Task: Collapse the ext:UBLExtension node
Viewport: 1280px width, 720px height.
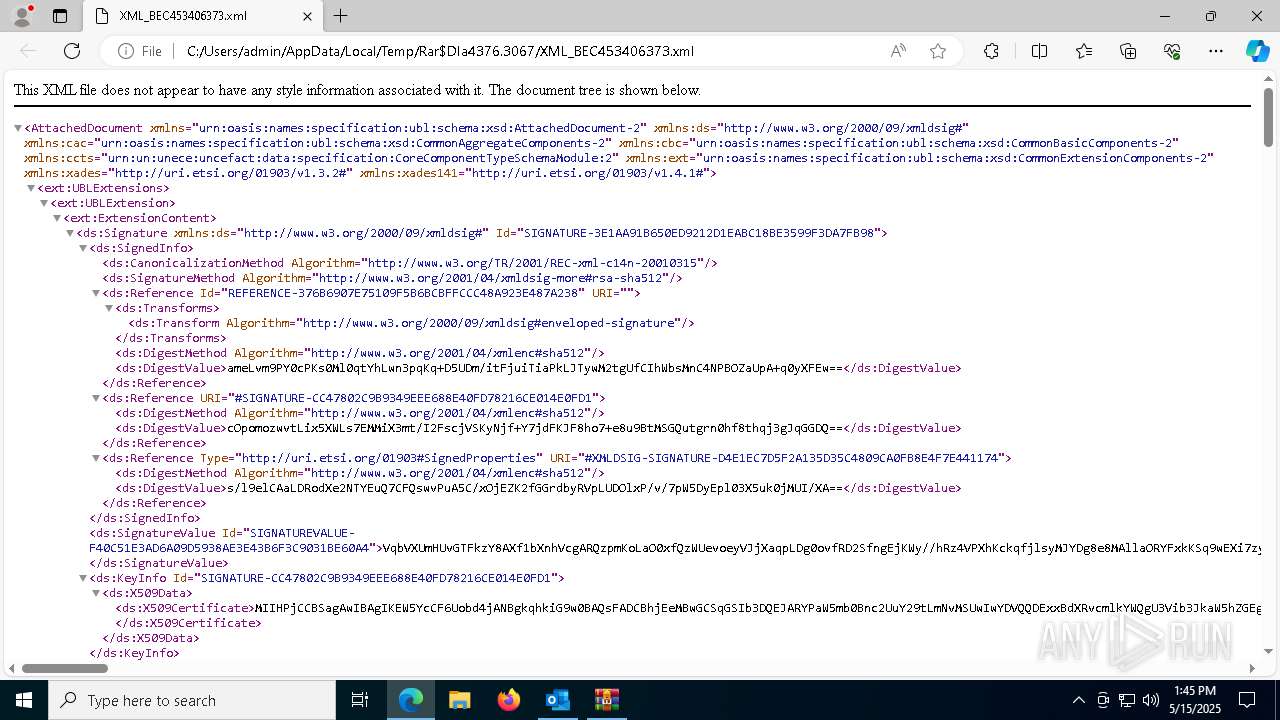Action: pyautogui.click(x=44, y=203)
